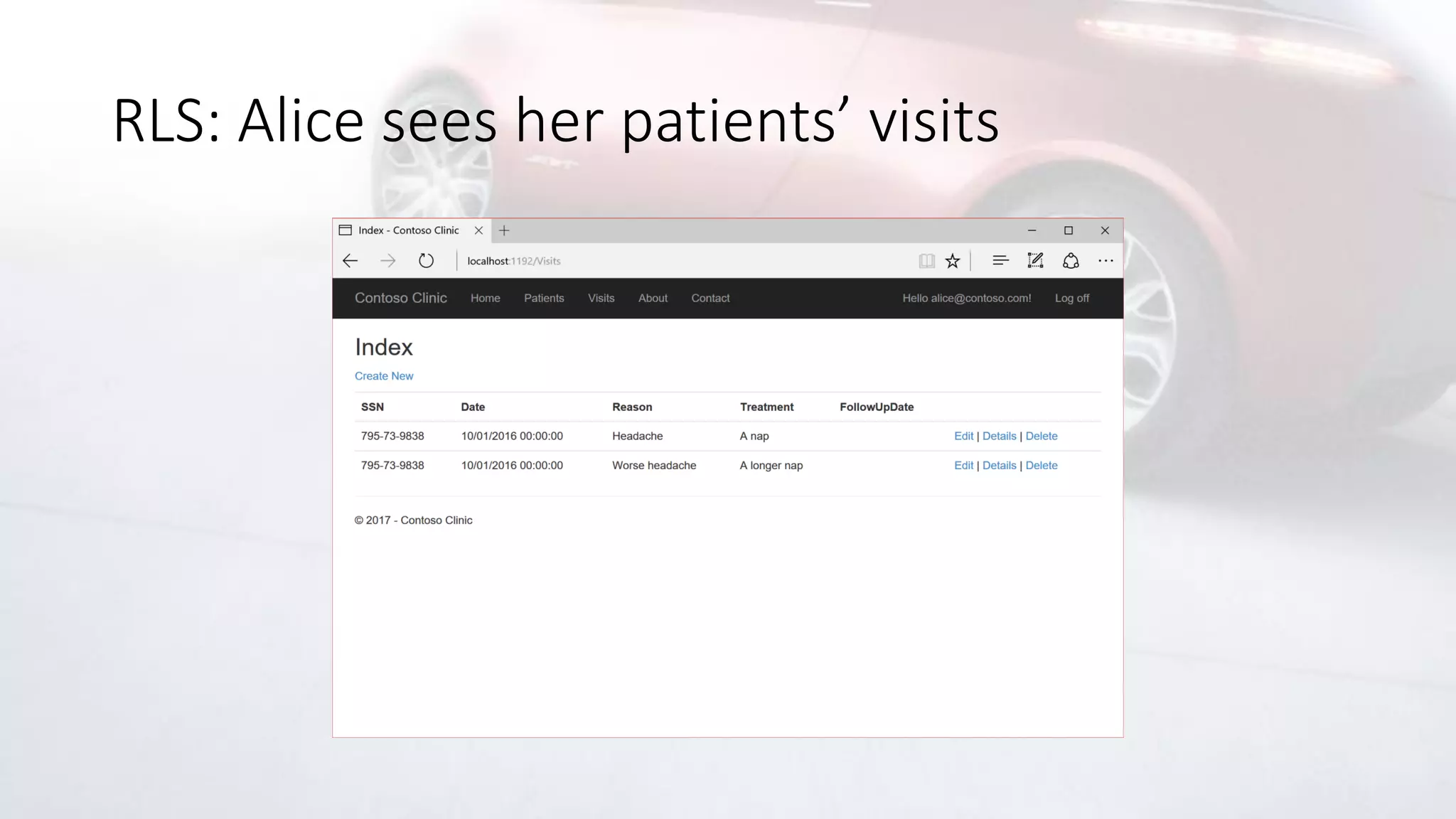Edit the Worse headache visit row
This screenshot has height=819, width=1456.
(963, 465)
